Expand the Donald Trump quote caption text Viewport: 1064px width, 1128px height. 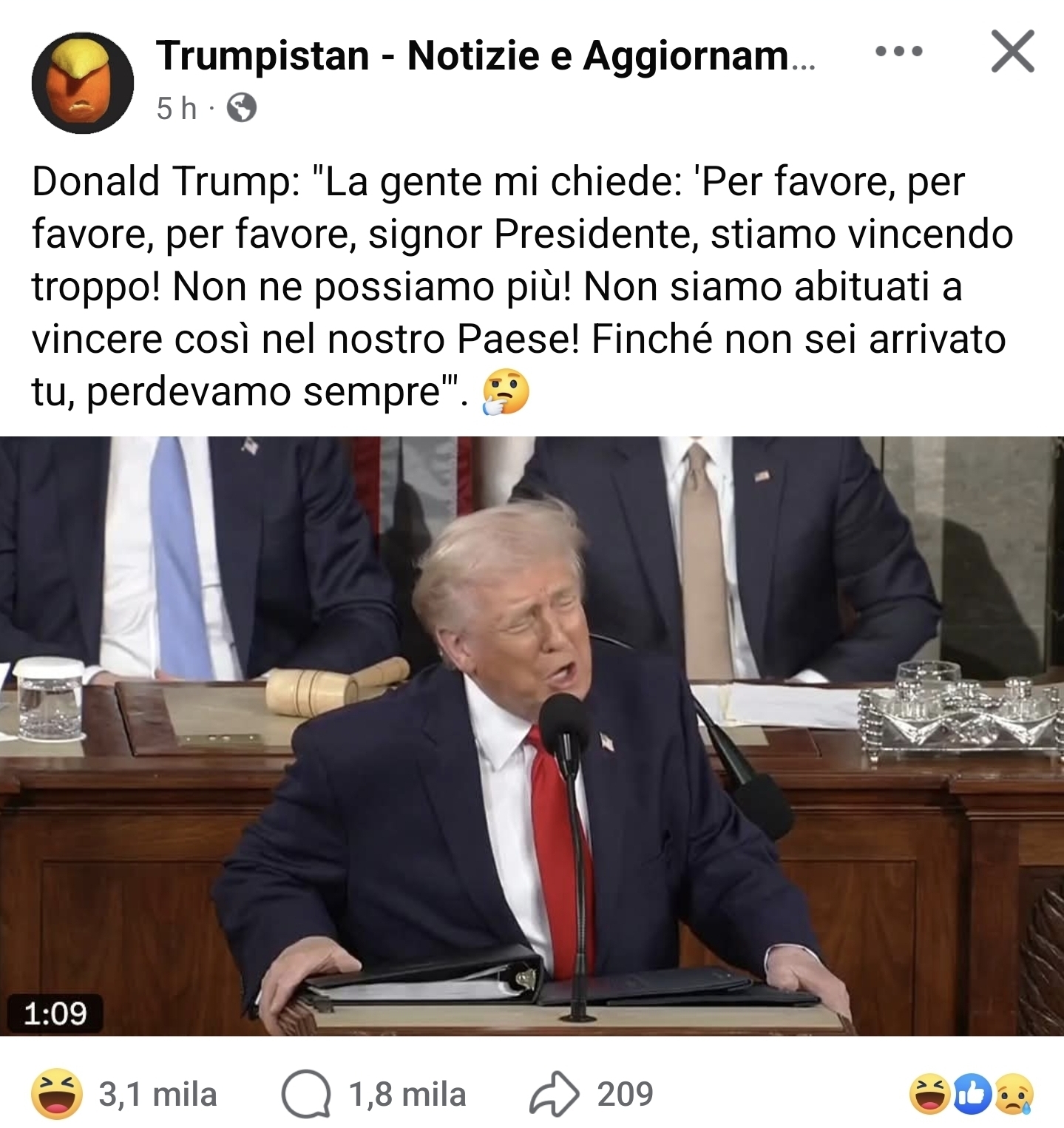pyautogui.click(x=522, y=286)
